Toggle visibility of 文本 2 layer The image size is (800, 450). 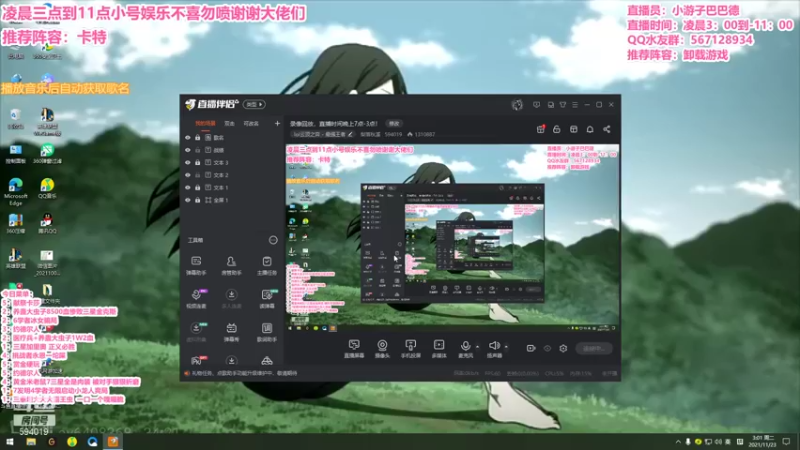(x=188, y=175)
